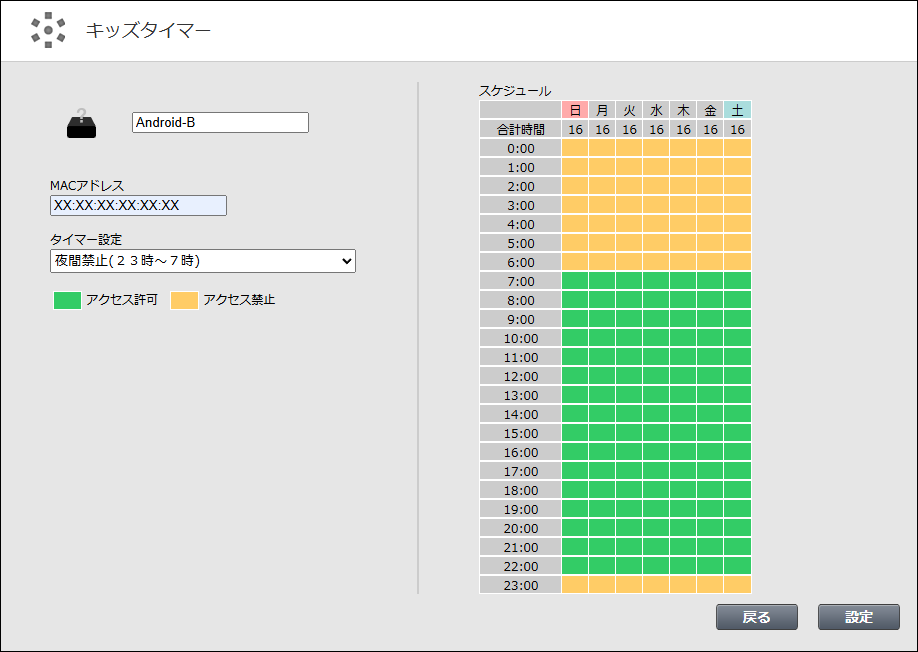Toggle the Wednesday 12:00 schedule cell
Image resolution: width=918 pixels, height=652 pixels.
click(x=656, y=376)
